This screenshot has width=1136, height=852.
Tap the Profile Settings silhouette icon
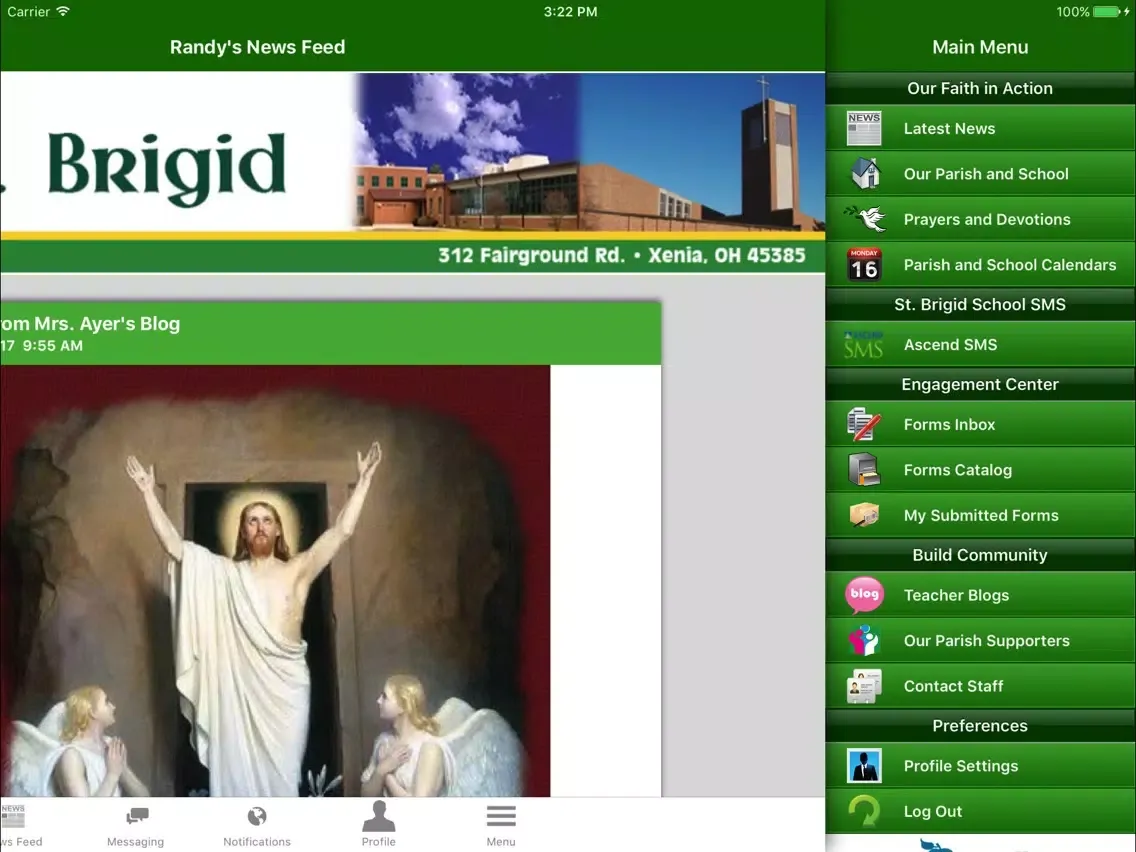pyautogui.click(x=864, y=766)
